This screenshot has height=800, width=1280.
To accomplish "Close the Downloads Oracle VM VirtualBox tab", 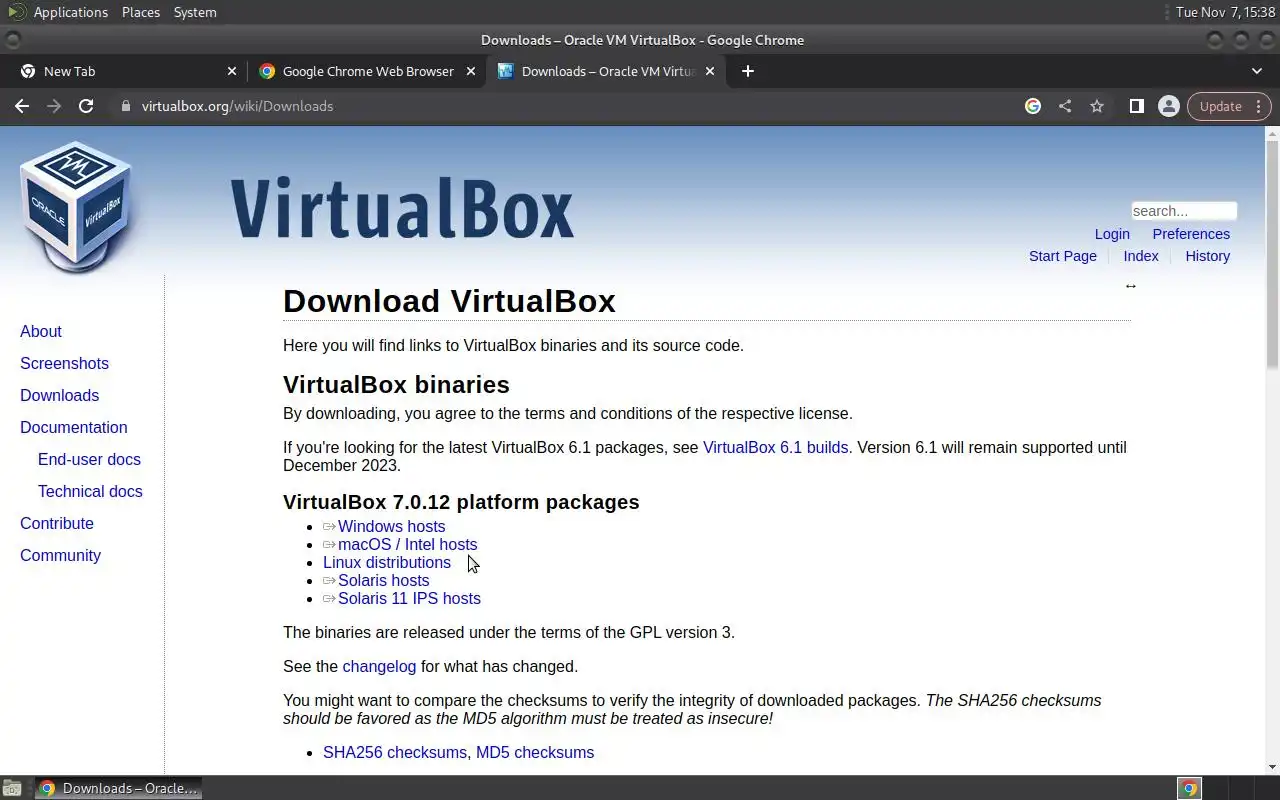I will 710,71.
